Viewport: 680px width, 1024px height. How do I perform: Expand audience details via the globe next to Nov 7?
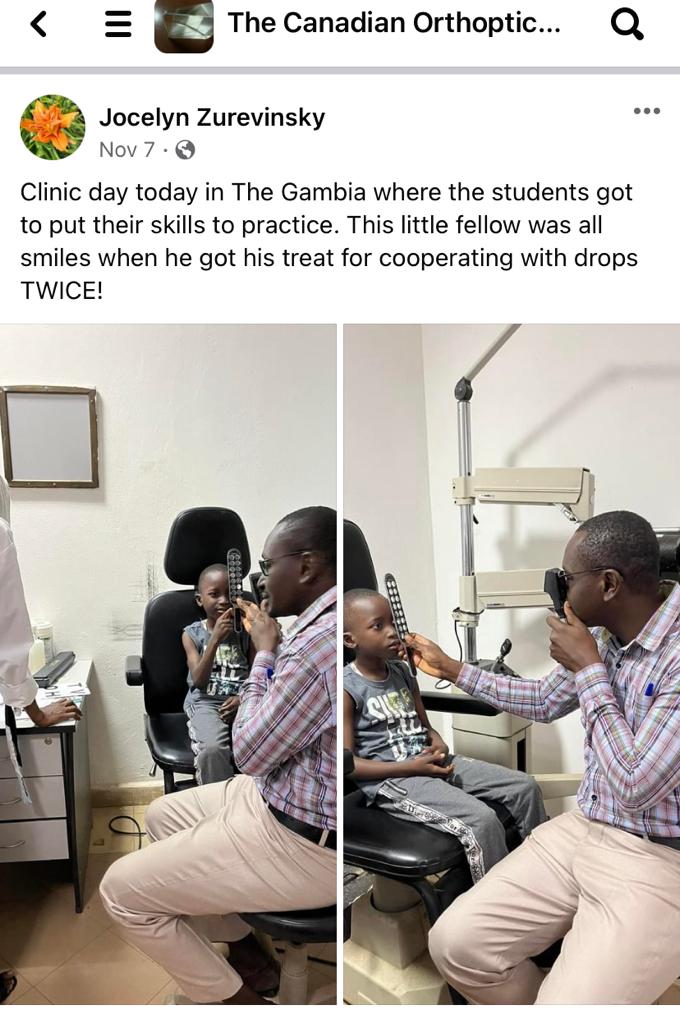(x=186, y=150)
